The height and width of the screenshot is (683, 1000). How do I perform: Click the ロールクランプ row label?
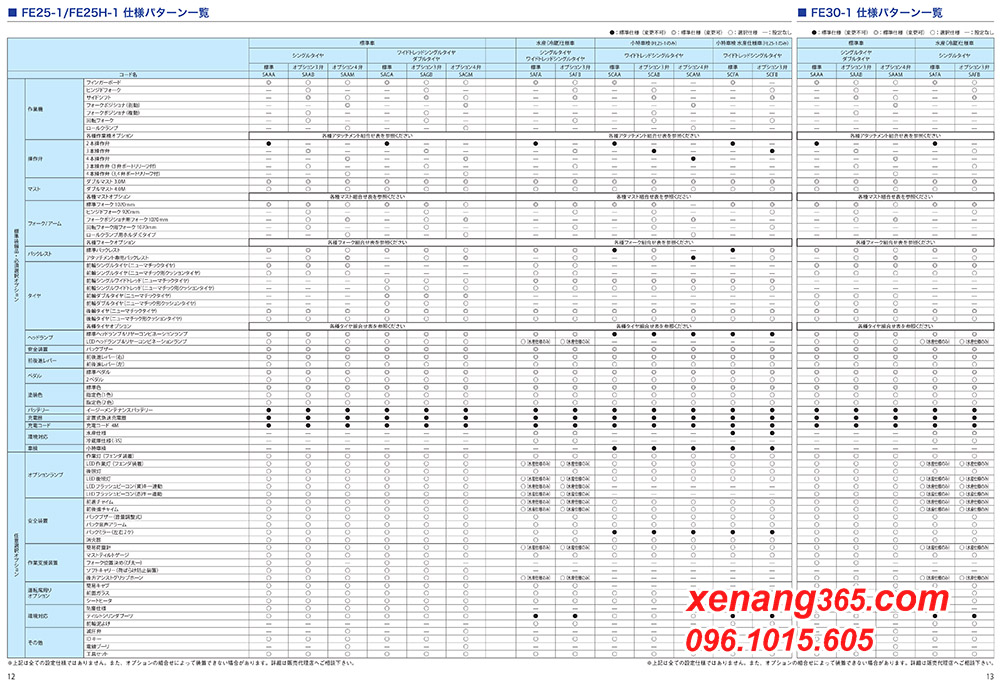pos(102,128)
